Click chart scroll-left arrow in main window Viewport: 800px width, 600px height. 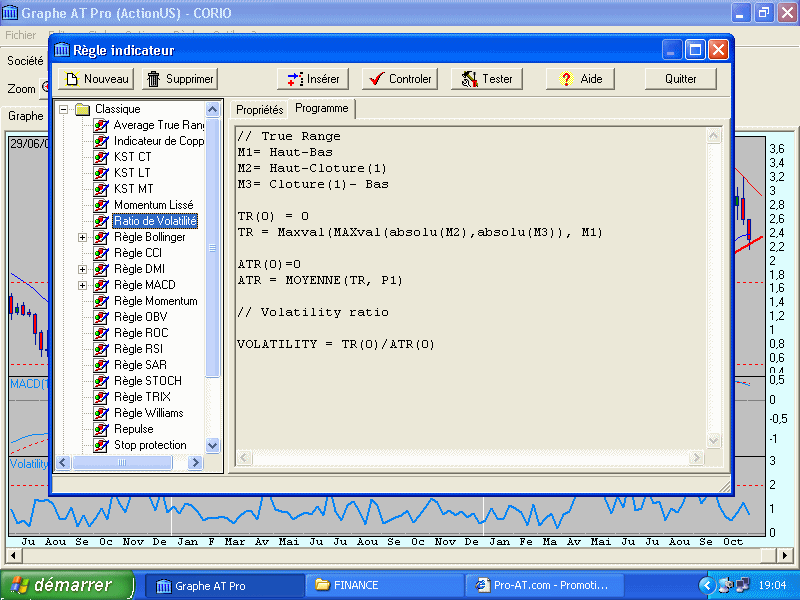pyautogui.click(x=13, y=555)
